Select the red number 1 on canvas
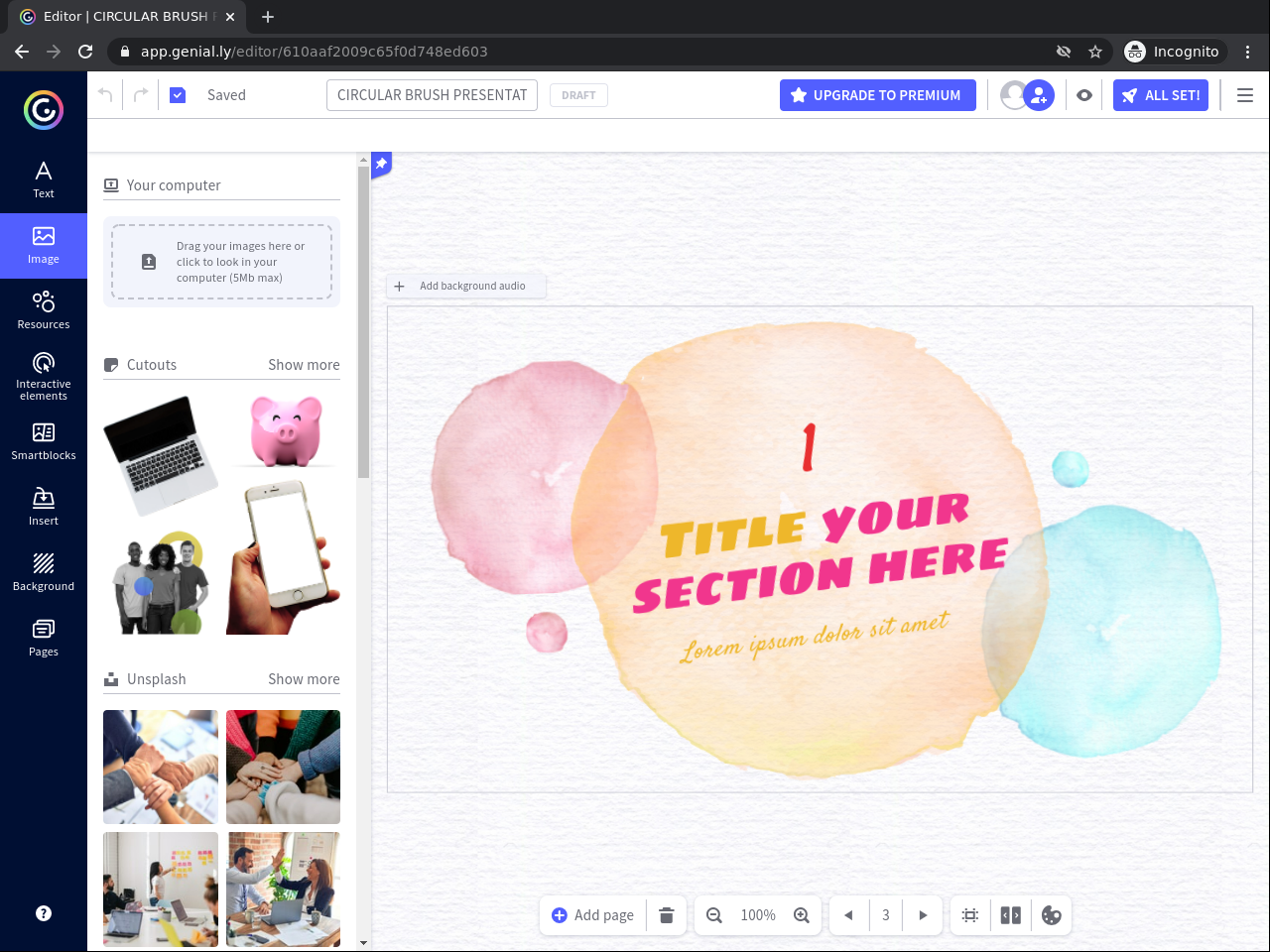Screen dimensions: 1270x952 click(x=809, y=446)
